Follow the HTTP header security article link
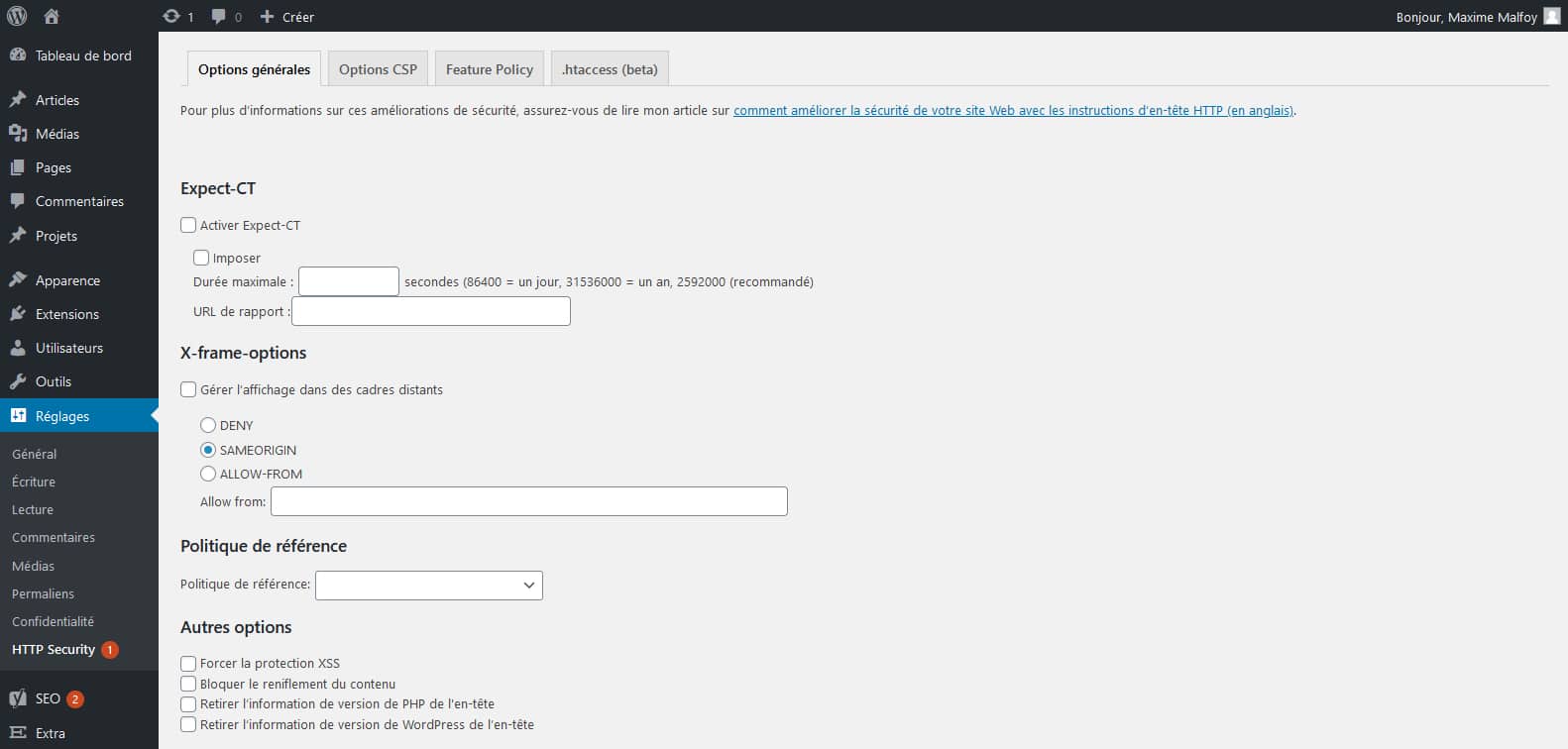 pos(1013,110)
